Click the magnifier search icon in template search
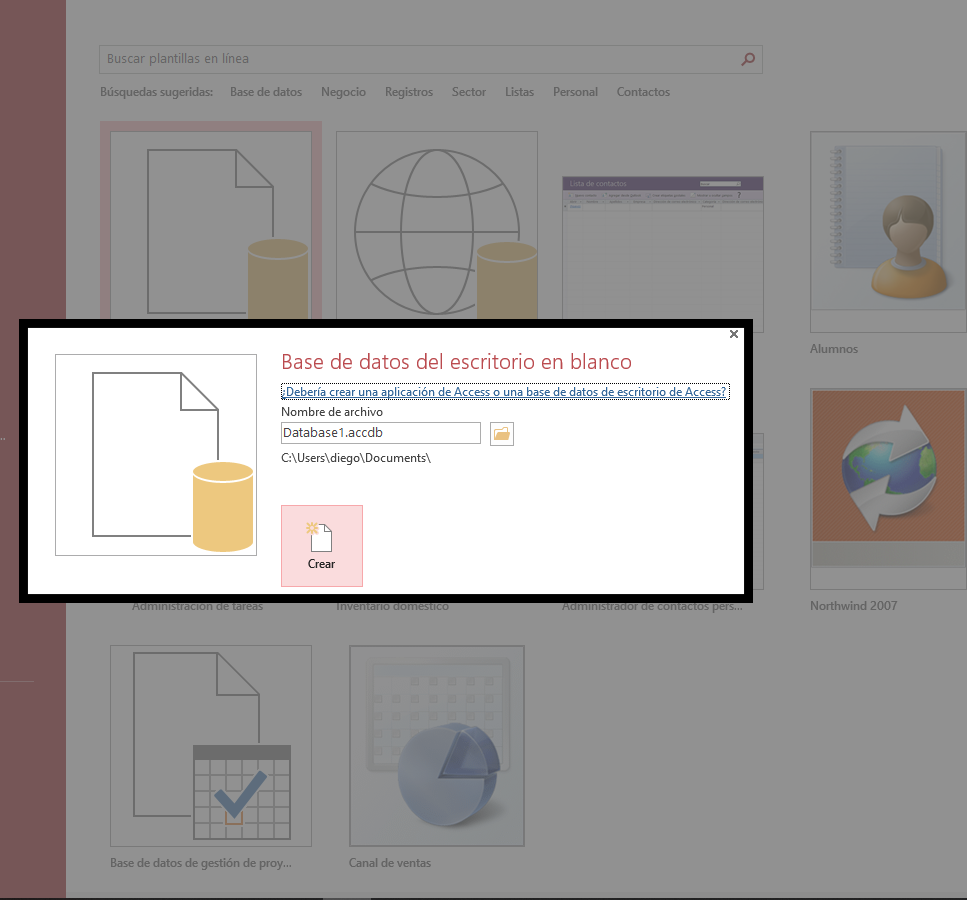The width and height of the screenshot is (967, 900). point(748,59)
